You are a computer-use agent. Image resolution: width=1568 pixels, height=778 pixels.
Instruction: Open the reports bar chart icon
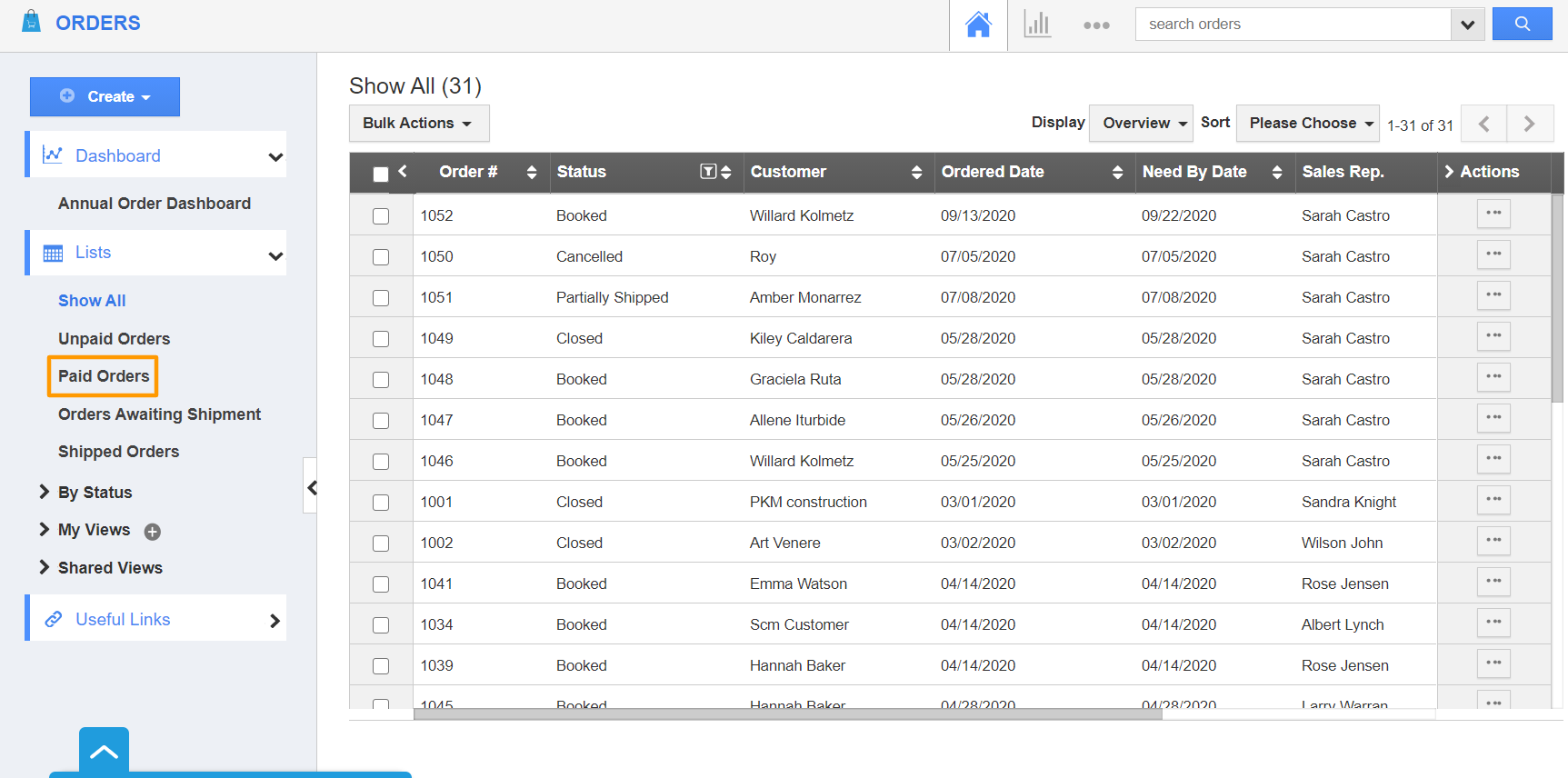click(1037, 25)
